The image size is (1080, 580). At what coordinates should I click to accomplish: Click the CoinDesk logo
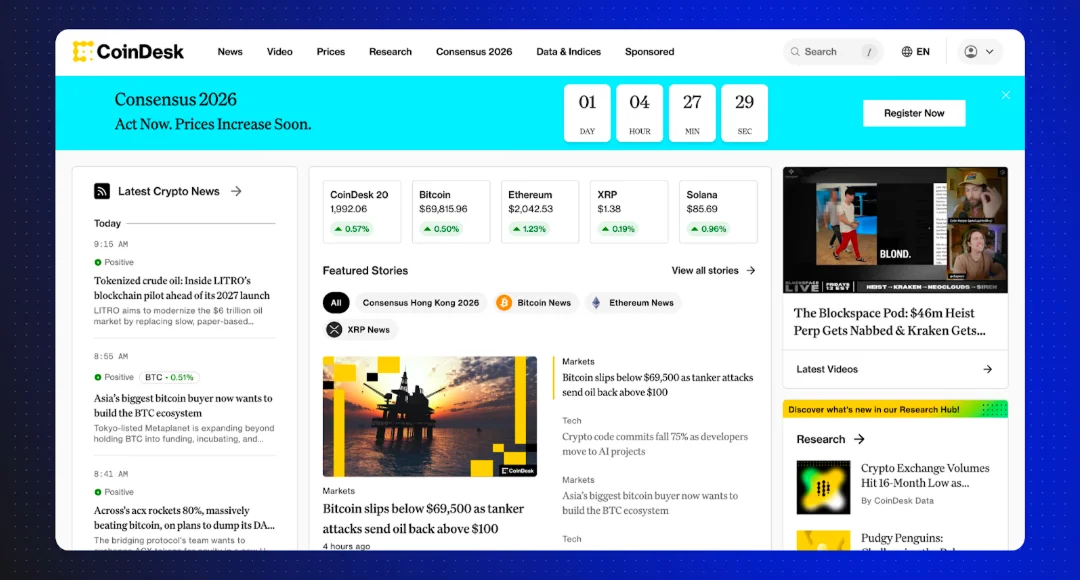(128, 52)
